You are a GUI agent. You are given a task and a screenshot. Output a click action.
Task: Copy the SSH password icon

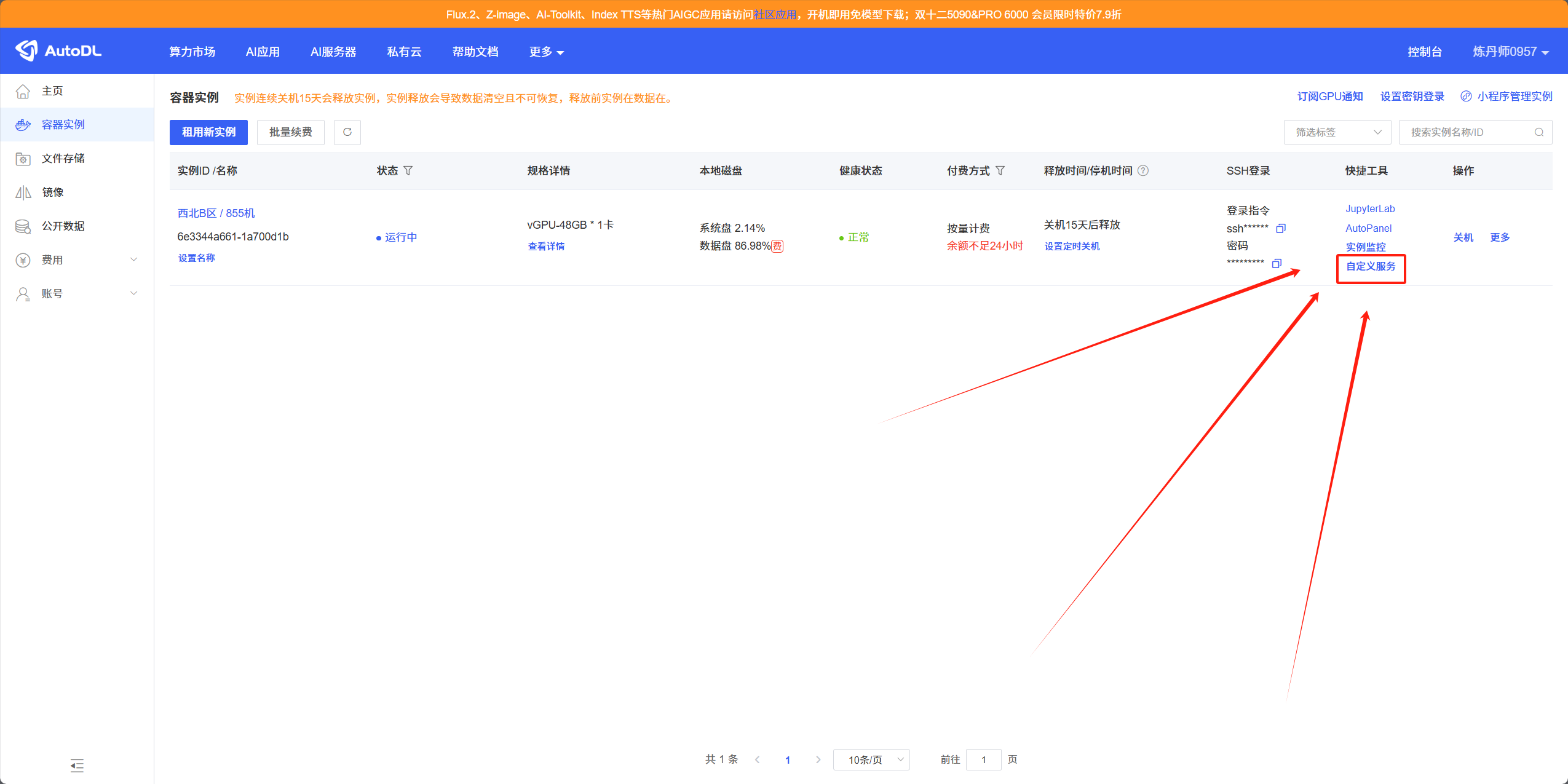(x=1277, y=263)
